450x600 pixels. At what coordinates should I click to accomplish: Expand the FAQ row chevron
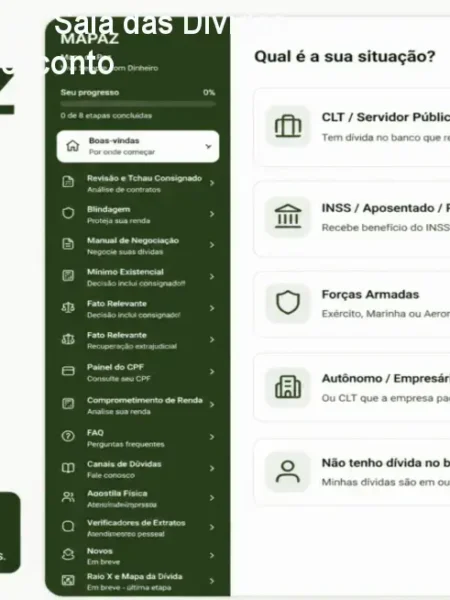(212, 437)
